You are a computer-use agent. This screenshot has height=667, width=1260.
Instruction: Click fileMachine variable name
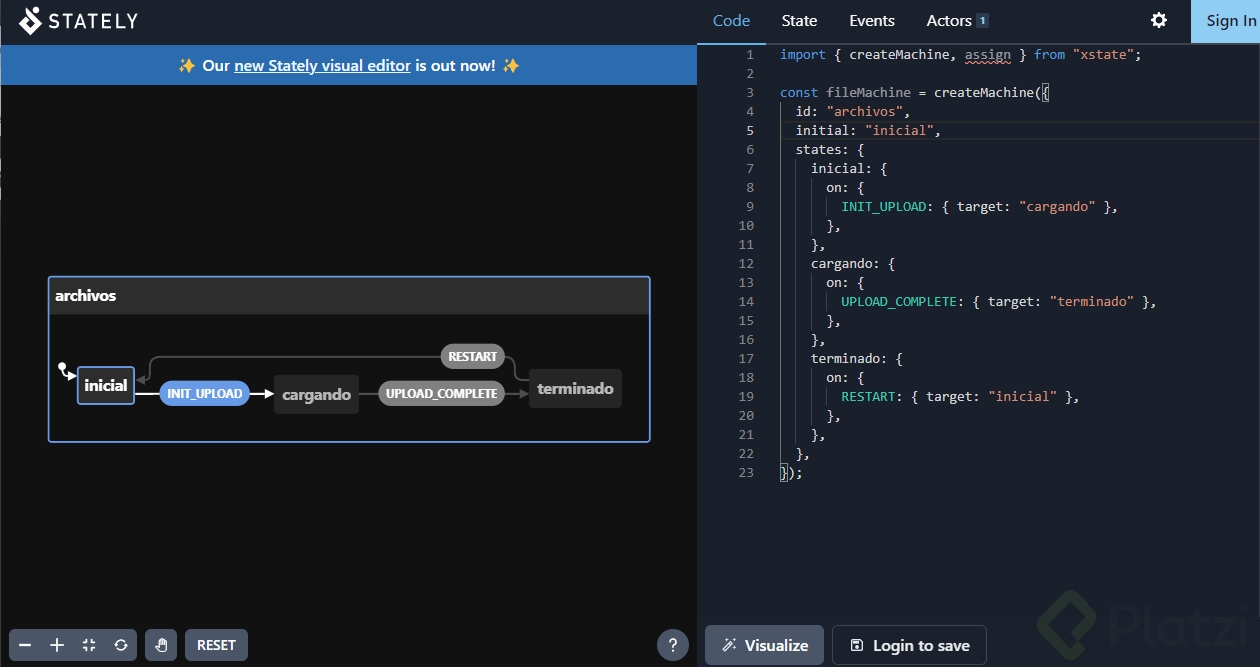tap(868, 92)
